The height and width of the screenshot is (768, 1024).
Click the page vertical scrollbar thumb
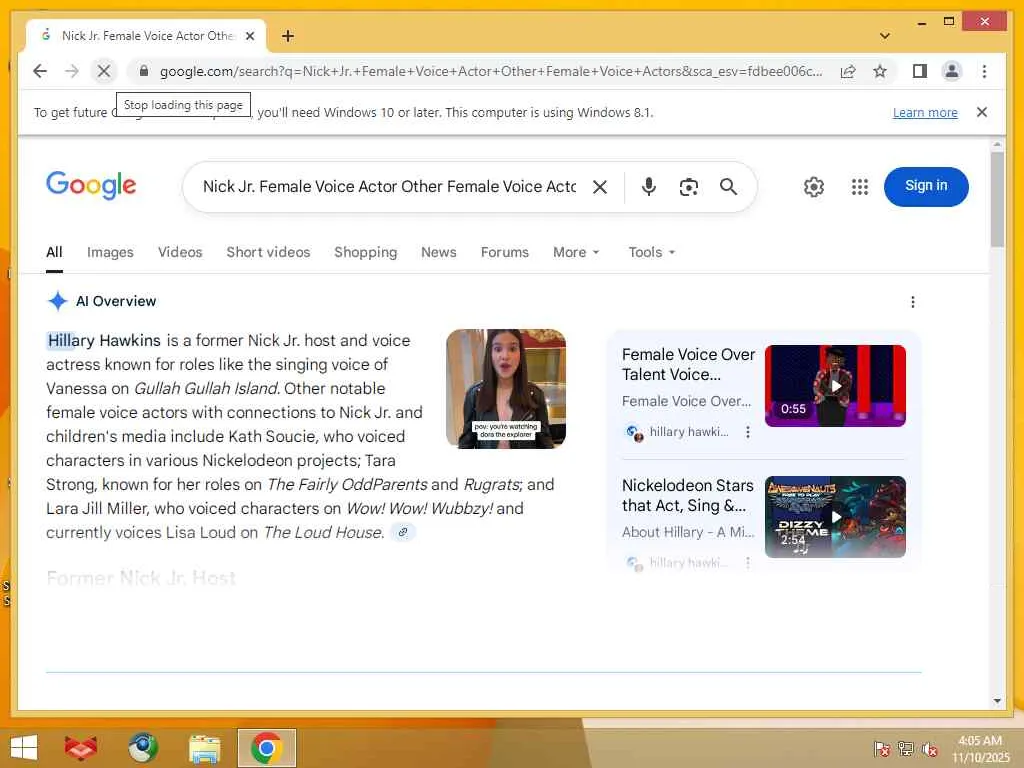tap(997, 199)
